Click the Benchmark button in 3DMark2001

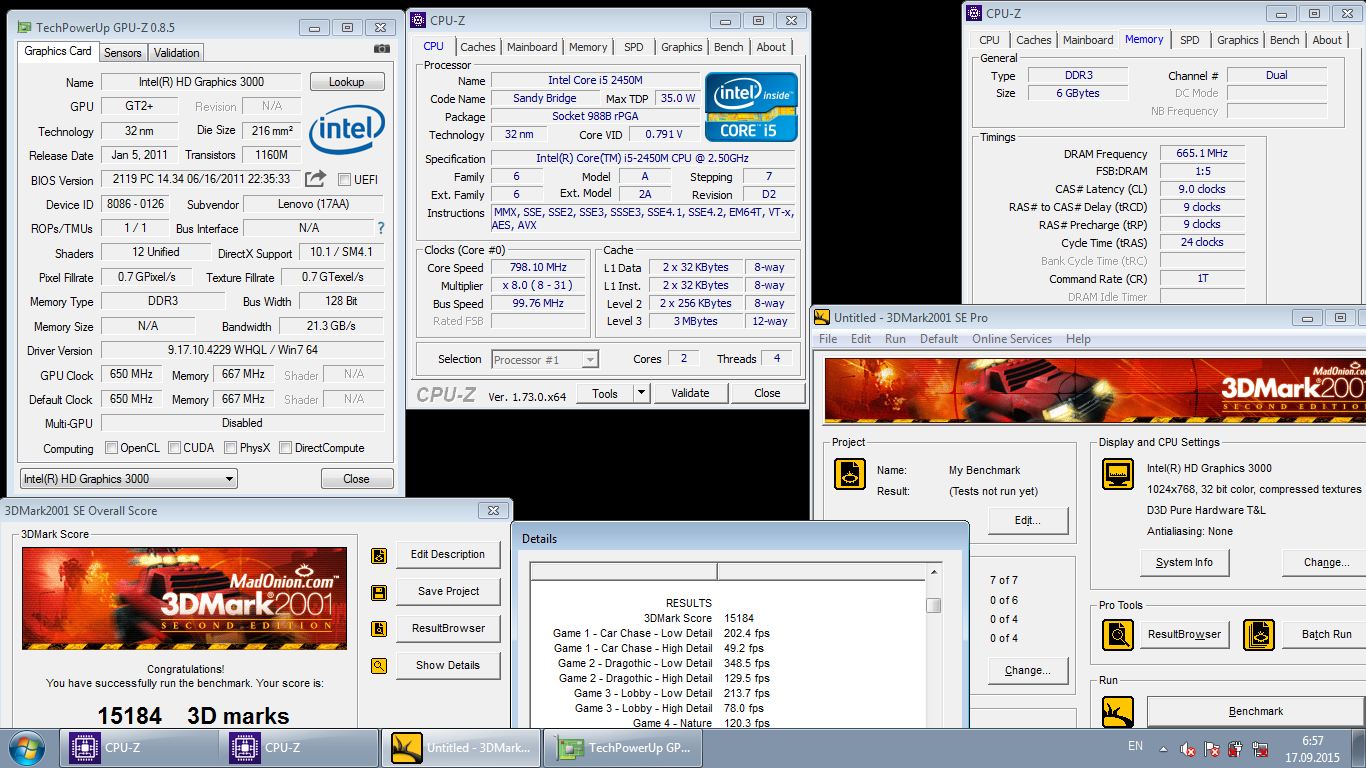(x=1256, y=711)
